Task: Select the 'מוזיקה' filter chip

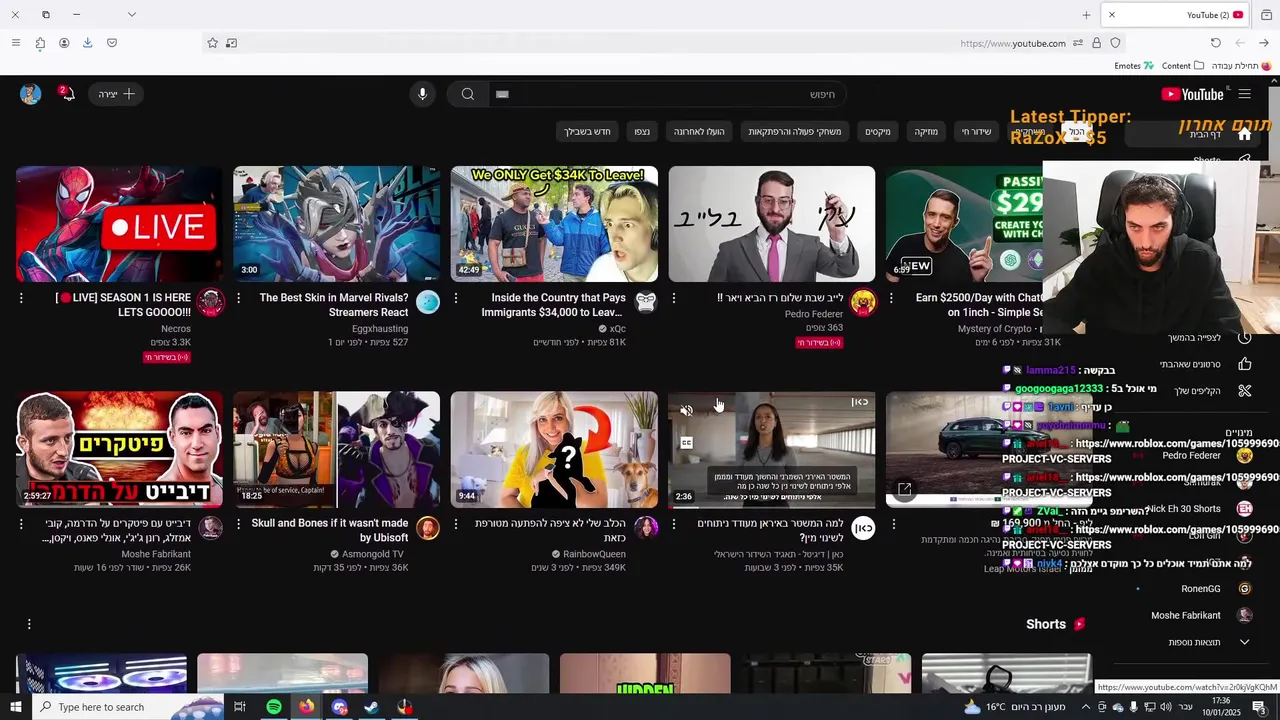Action: click(x=927, y=132)
